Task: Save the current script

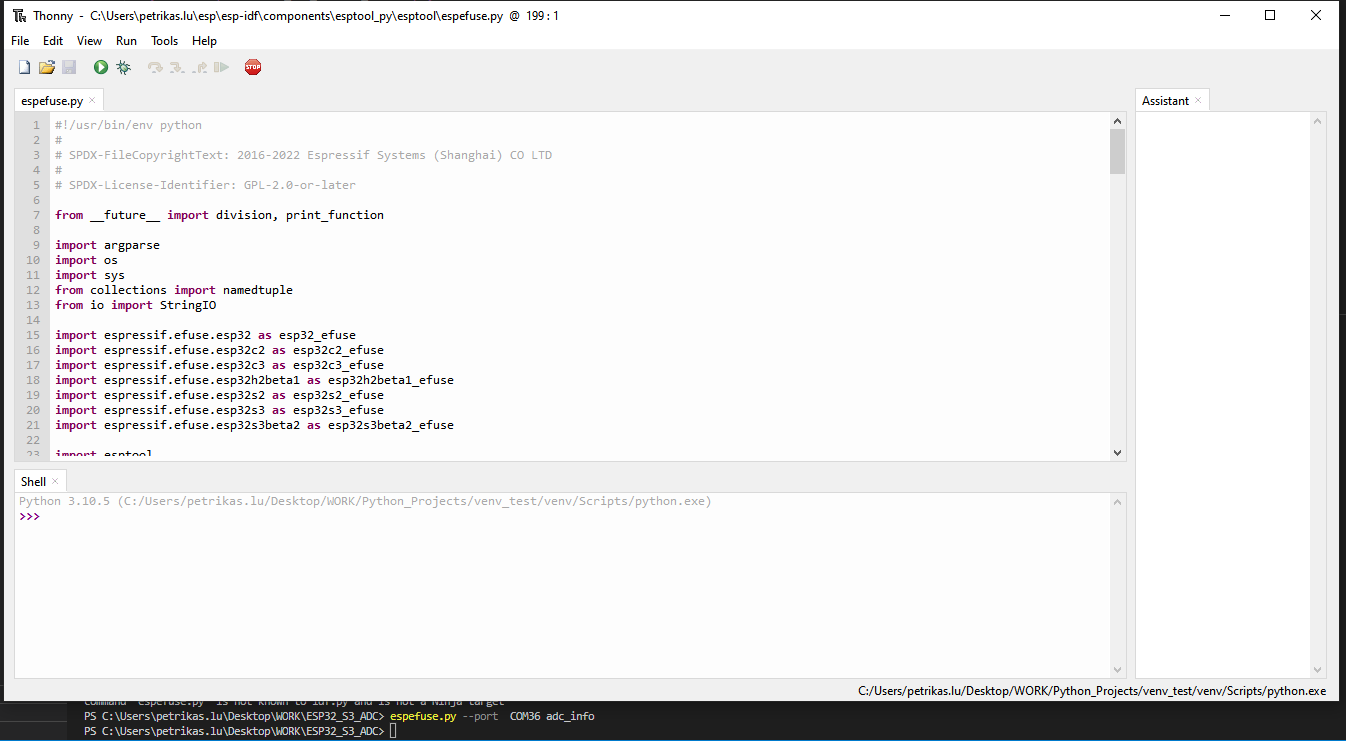Action: click(69, 66)
